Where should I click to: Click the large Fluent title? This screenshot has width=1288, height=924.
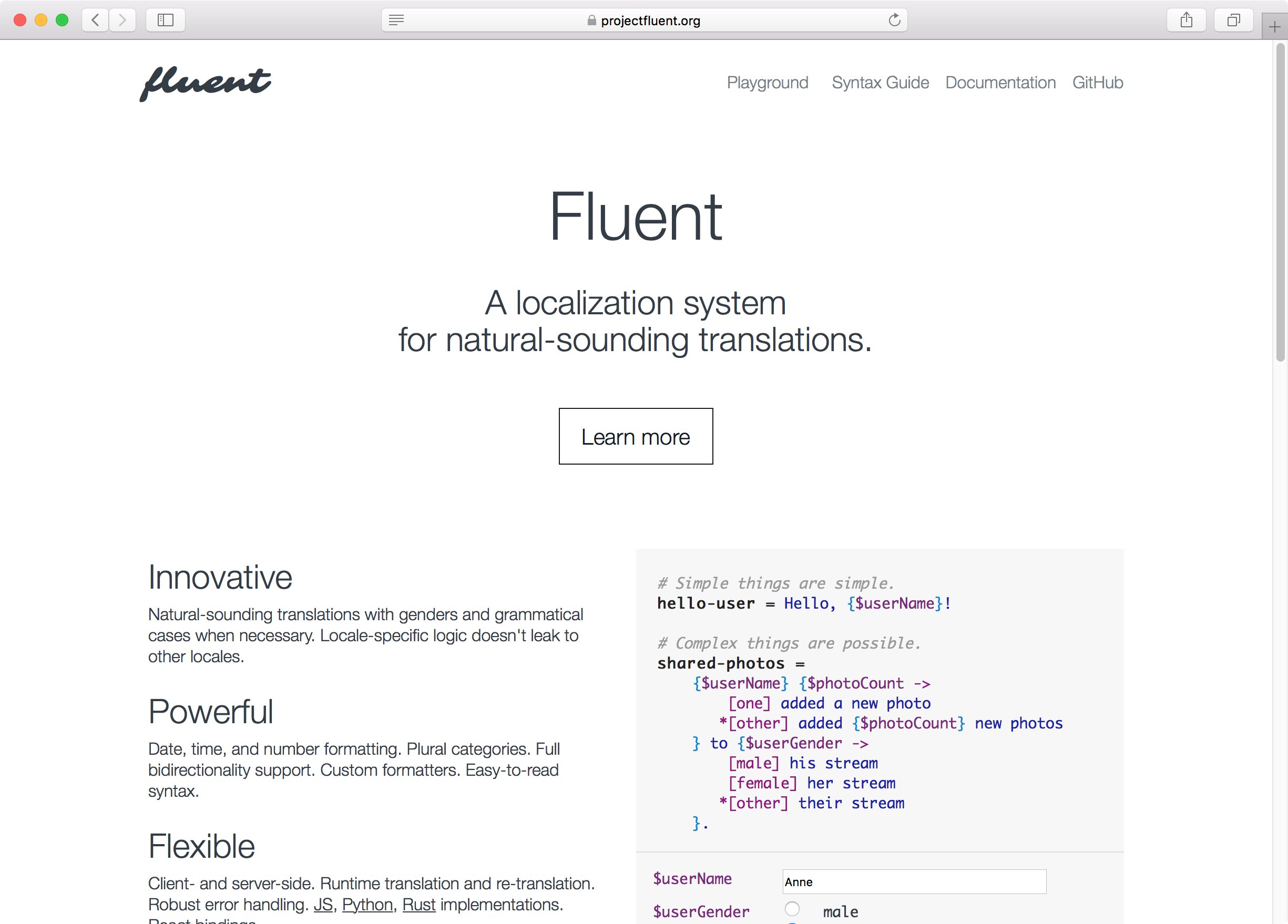[x=636, y=217]
